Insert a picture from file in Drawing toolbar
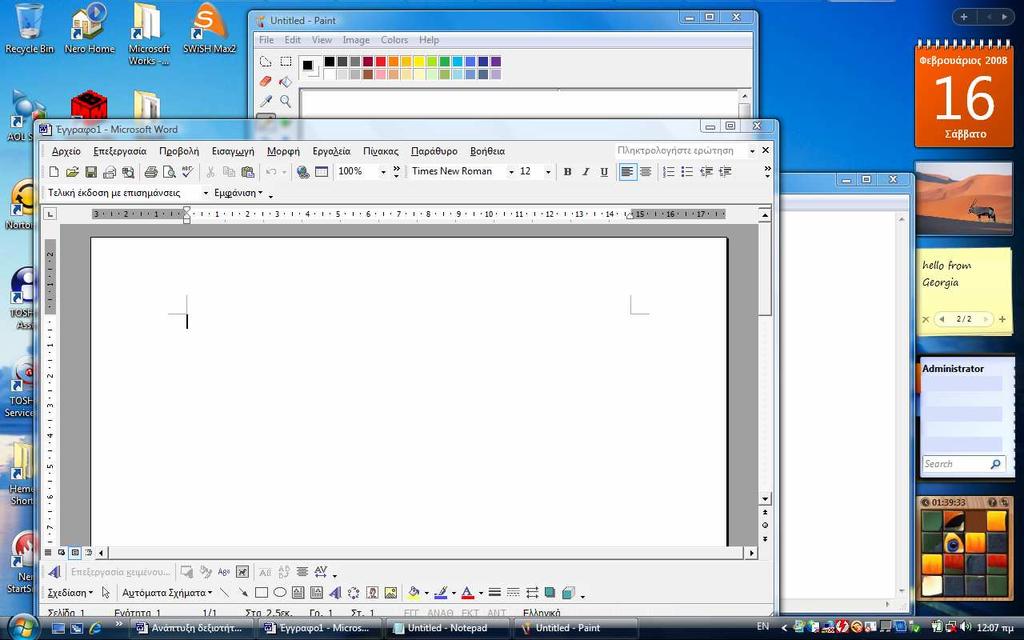 [391, 592]
